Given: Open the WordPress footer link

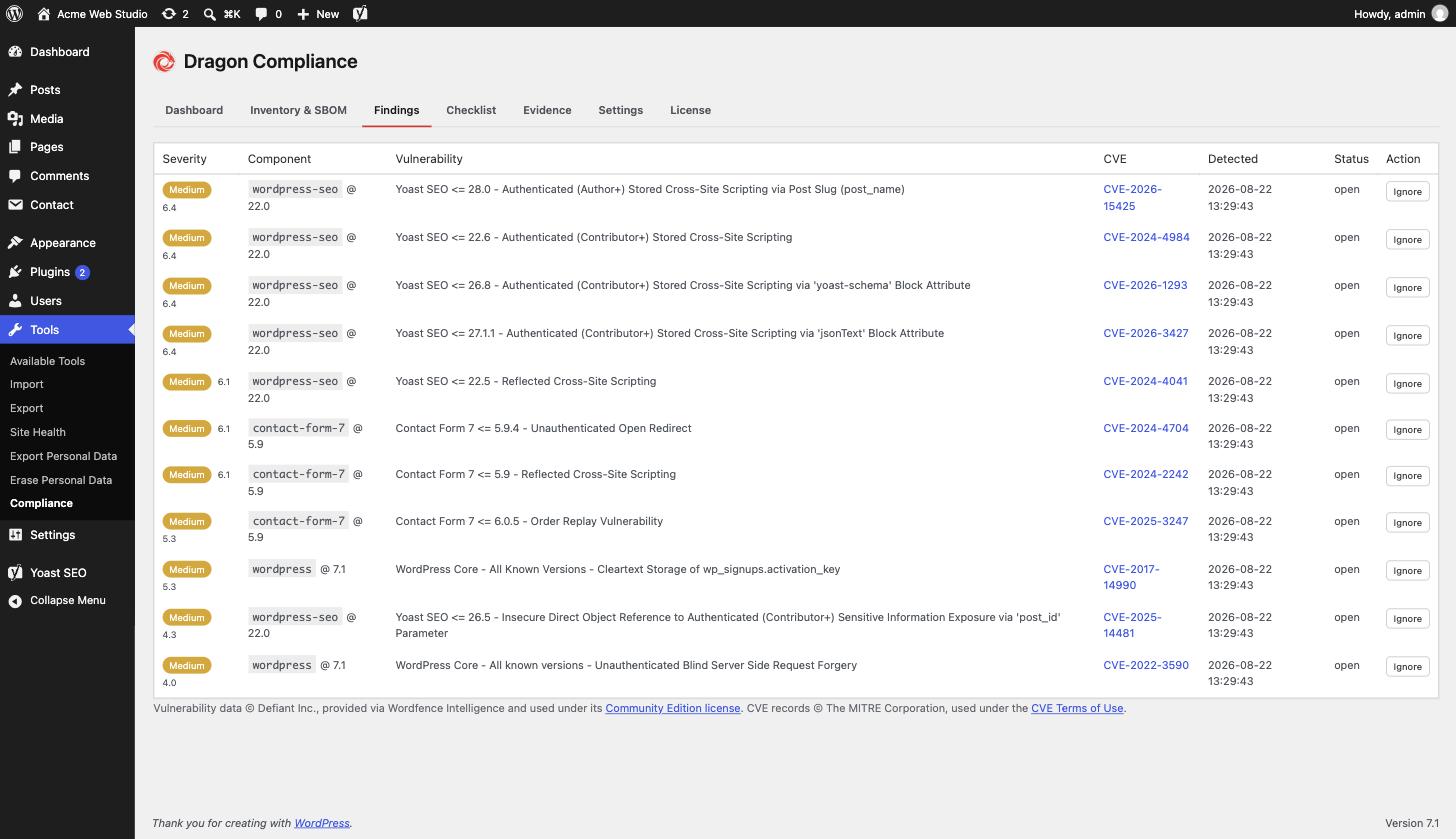Looking at the screenshot, I should (x=322, y=823).
